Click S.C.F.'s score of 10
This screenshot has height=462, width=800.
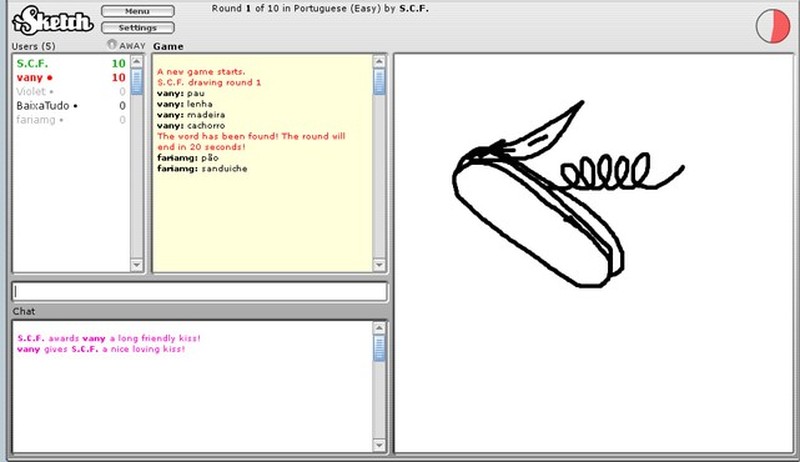118,64
